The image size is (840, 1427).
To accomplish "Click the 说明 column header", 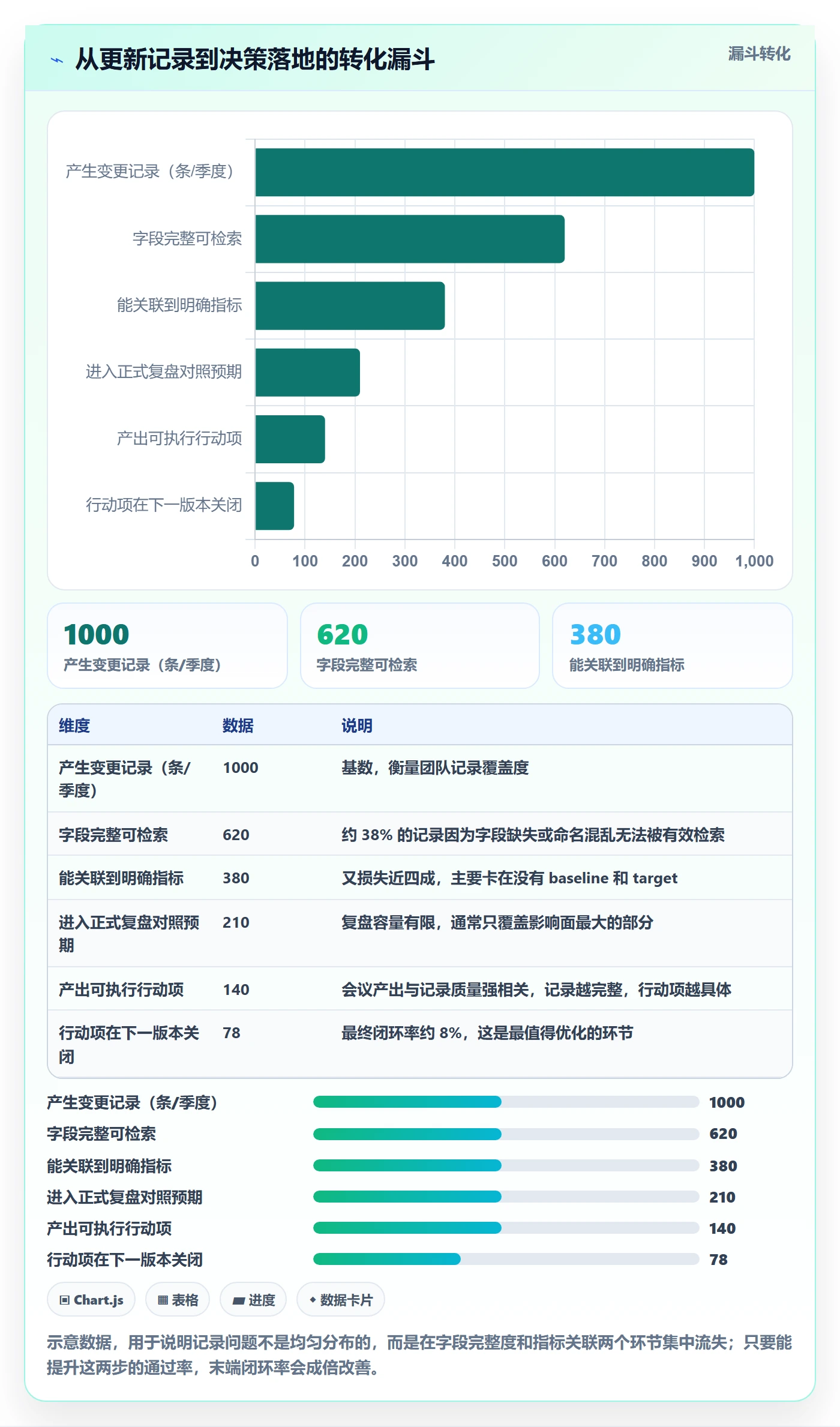I will [x=357, y=726].
